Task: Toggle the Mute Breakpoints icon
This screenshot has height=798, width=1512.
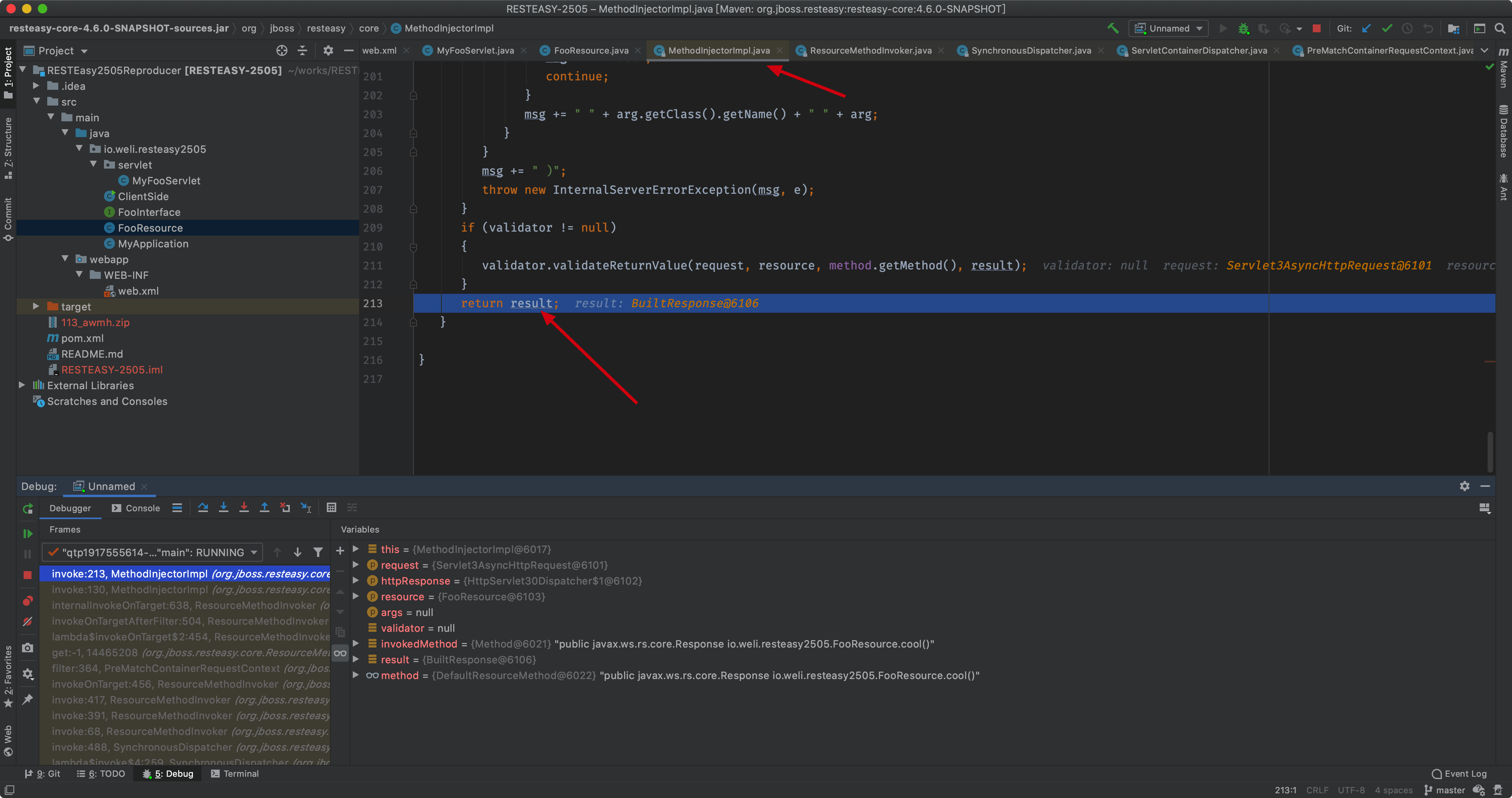Action: tap(28, 622)
